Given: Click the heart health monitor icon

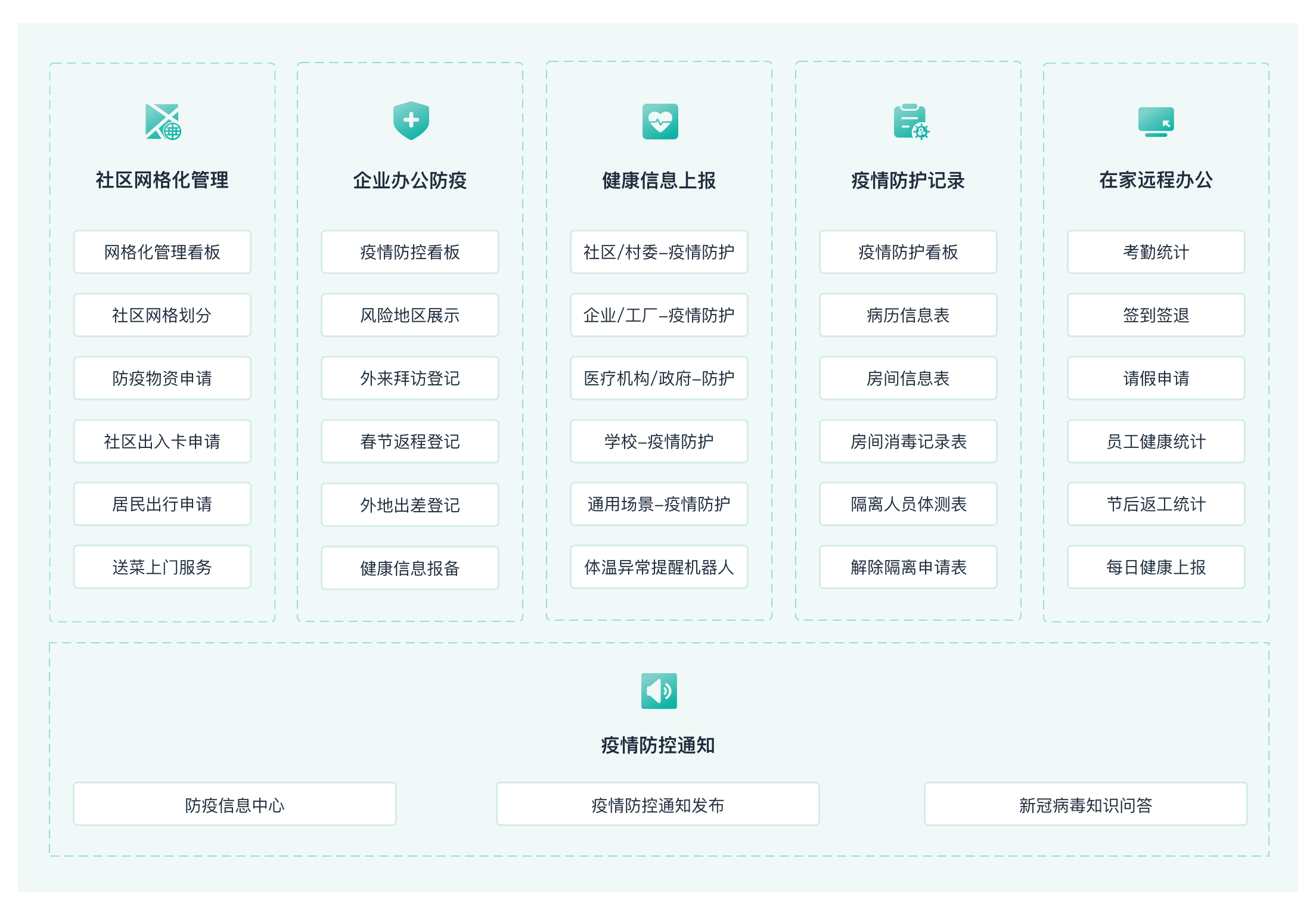Looking at the screenshot, I should 660,122.
